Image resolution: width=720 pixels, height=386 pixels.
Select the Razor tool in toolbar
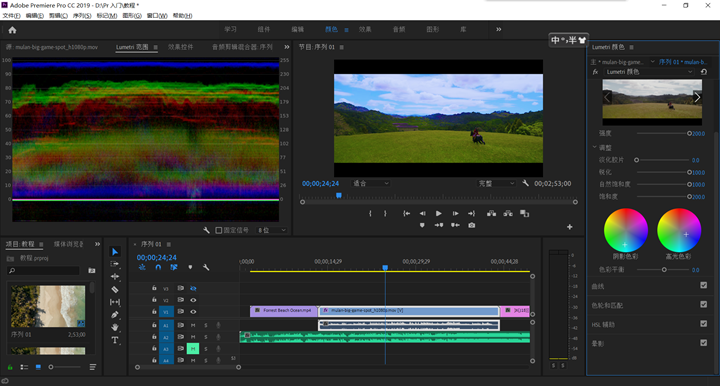(x=115, y=290)
